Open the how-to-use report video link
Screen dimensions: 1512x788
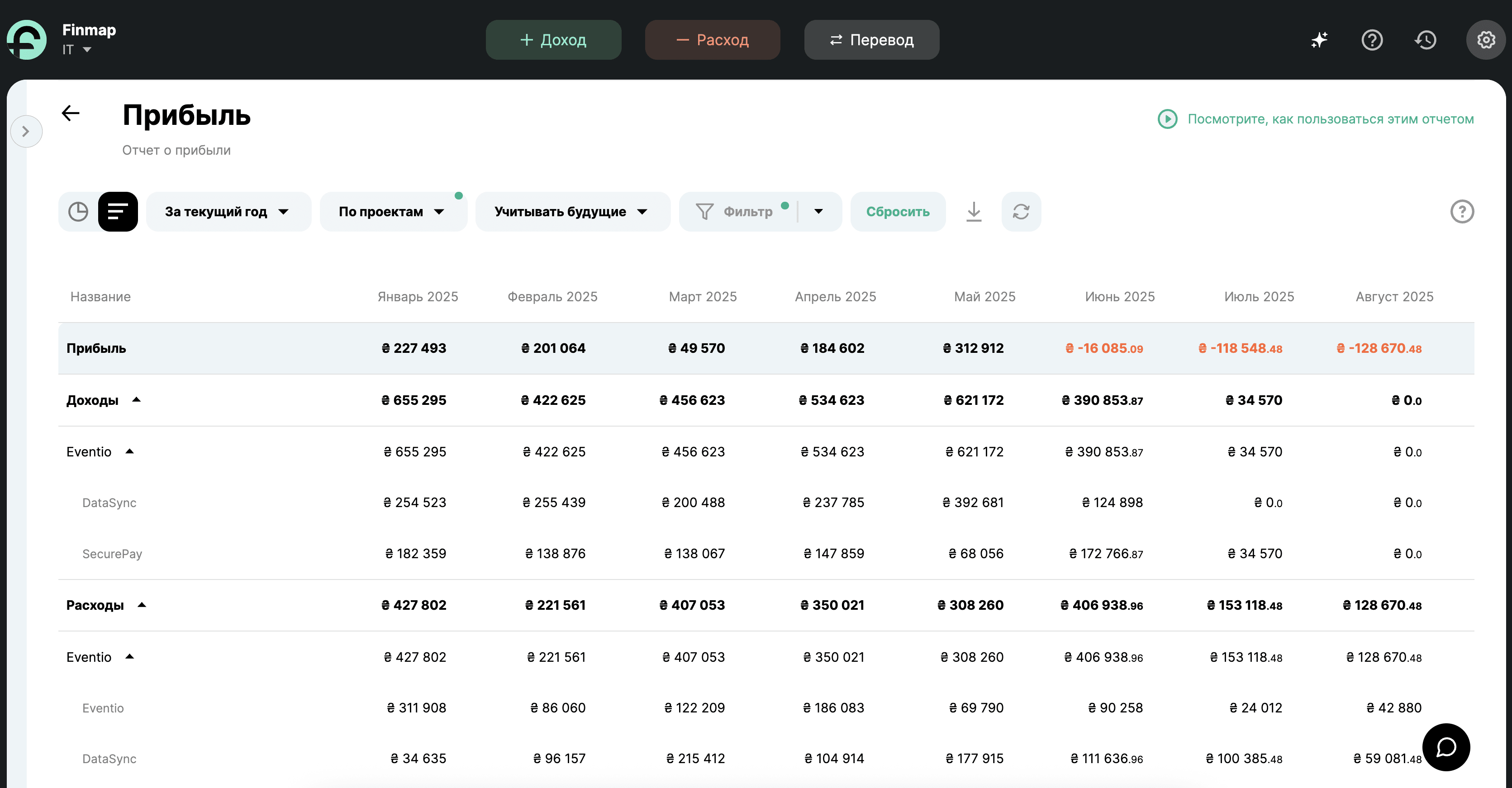1330,119
